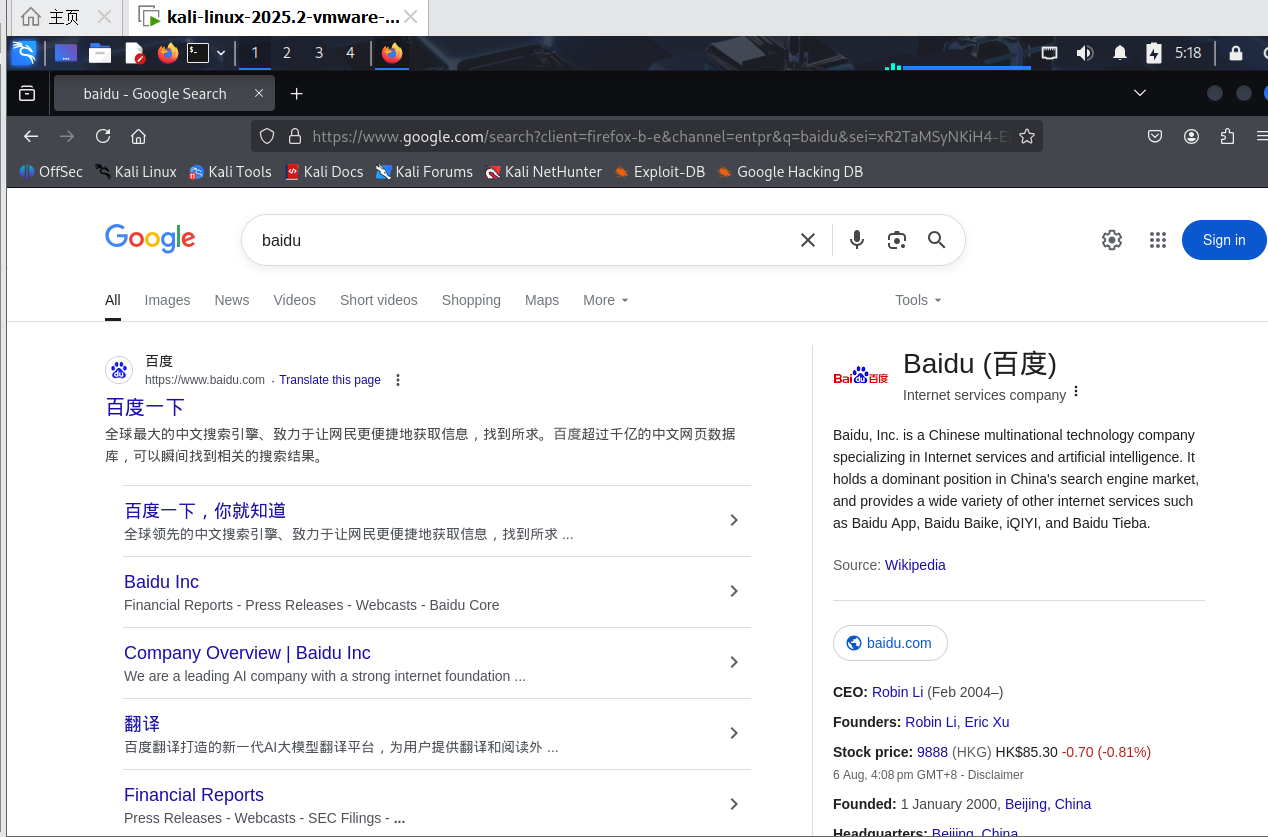
Task: Expand the Tools dropdown
Action: coord(918,300)
